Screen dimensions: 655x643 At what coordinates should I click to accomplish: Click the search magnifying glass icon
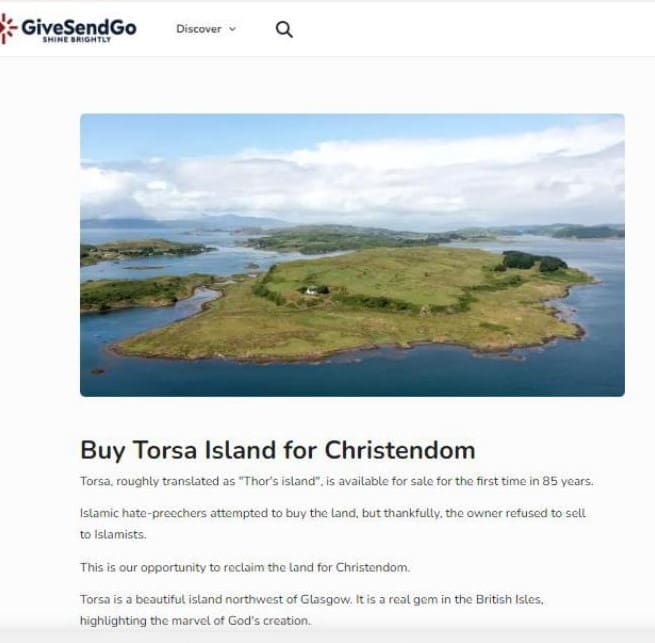tap(284, 29)
